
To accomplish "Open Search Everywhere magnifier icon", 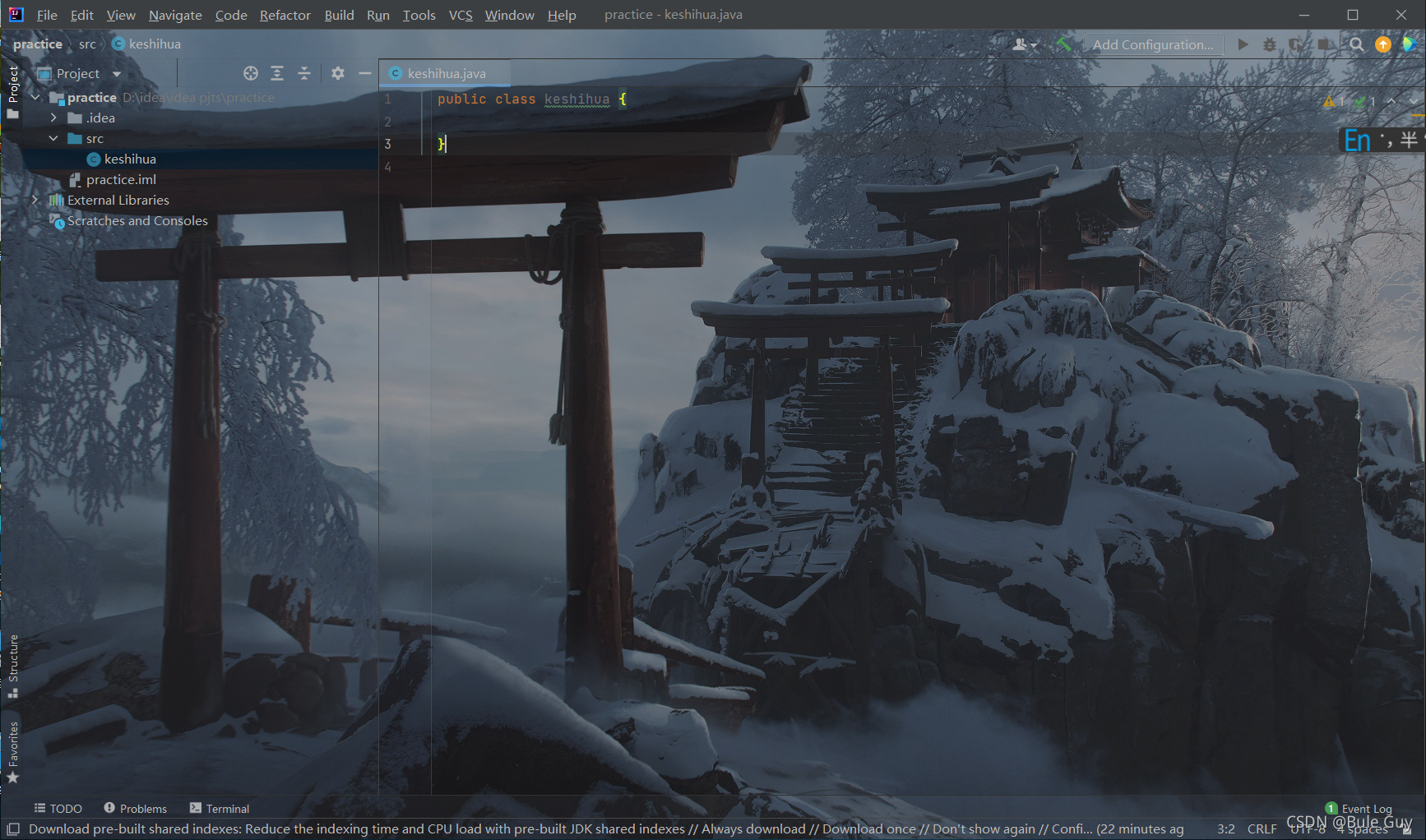I will (1356, 44).
